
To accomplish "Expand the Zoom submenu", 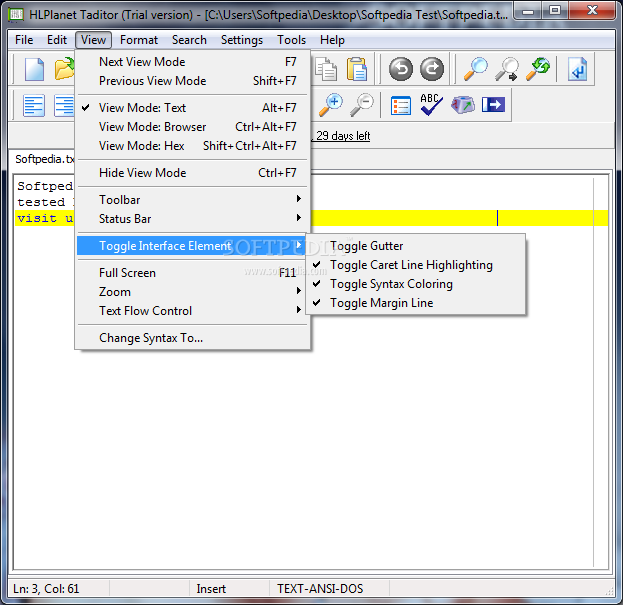I will [x=192, y=292].
